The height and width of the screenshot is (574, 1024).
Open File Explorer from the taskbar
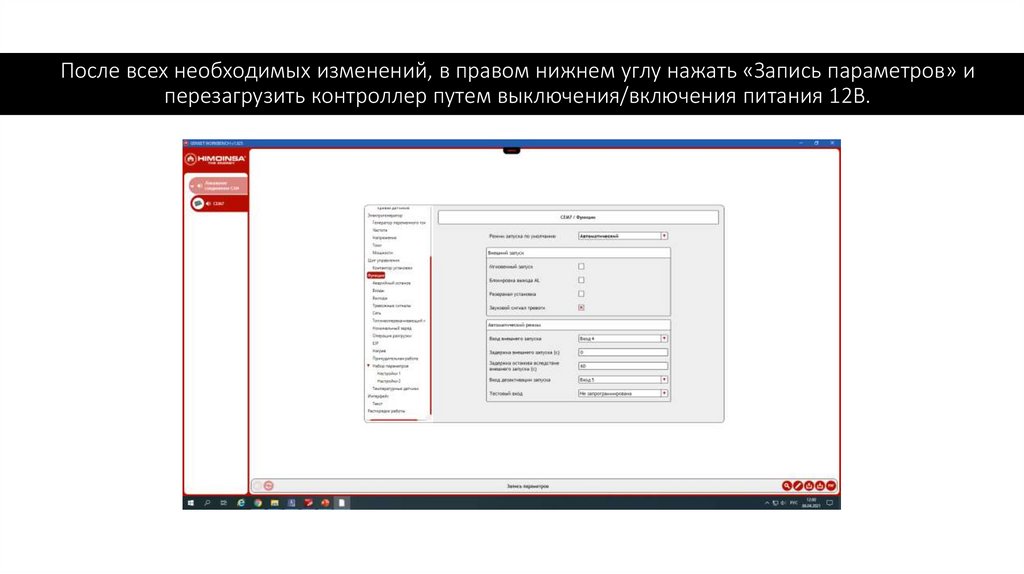point(275,503)
